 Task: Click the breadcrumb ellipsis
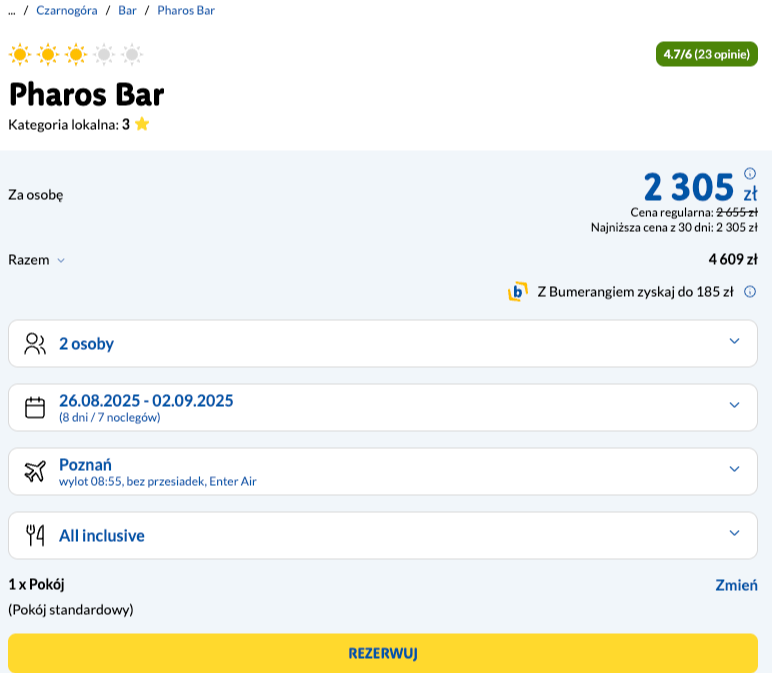(12, 11)
